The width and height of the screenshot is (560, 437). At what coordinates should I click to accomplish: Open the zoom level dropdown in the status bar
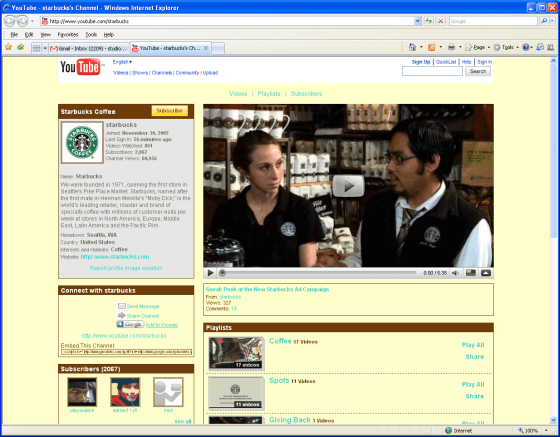546,430
